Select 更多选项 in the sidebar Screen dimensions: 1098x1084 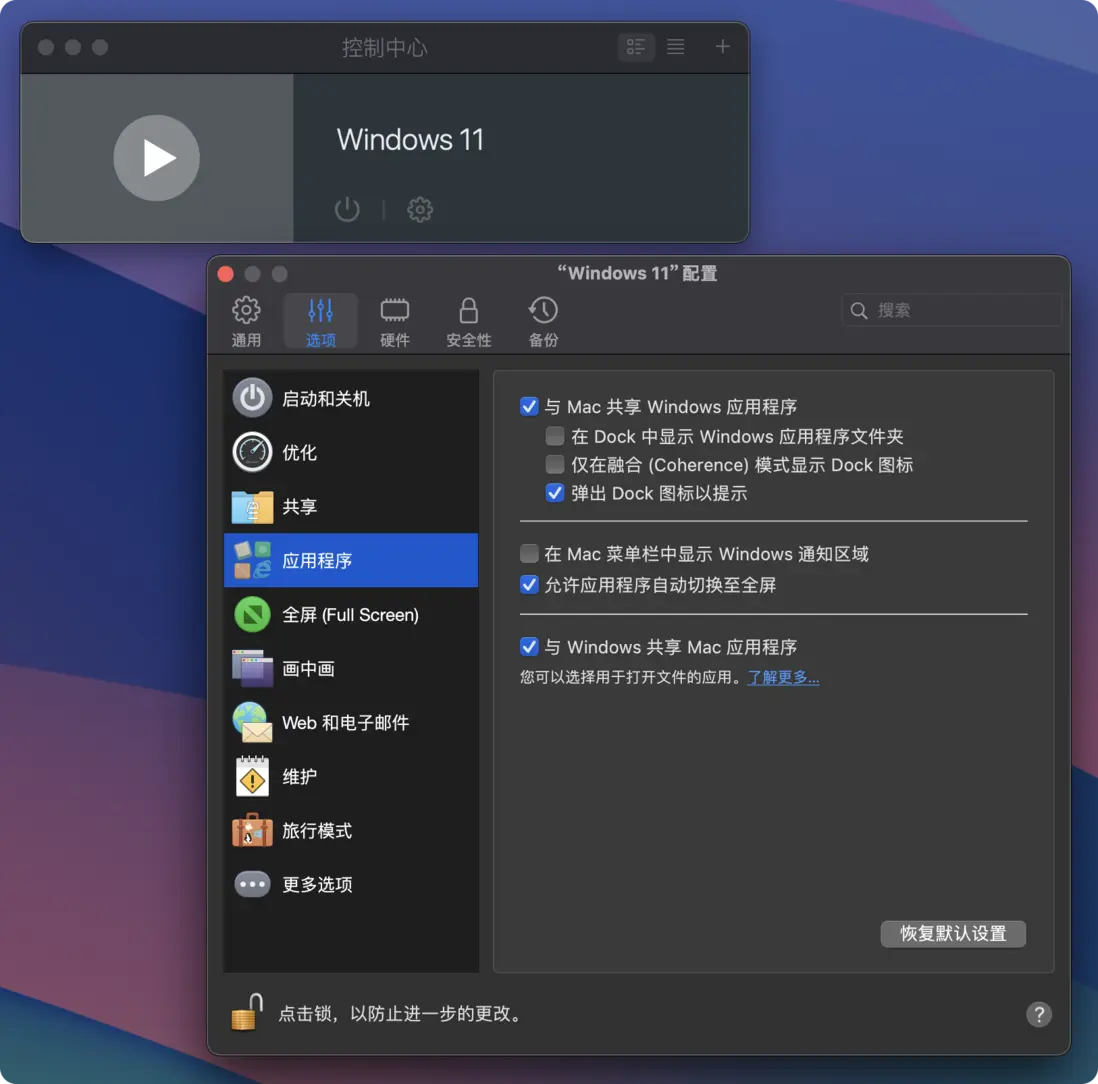(351, 884)
